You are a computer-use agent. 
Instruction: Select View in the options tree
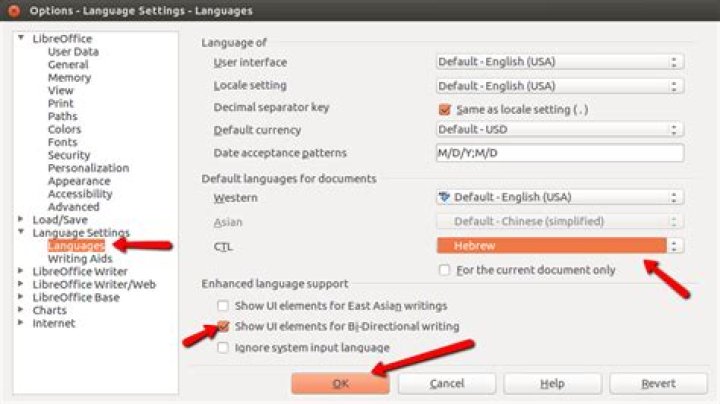(x=60, y=90)
